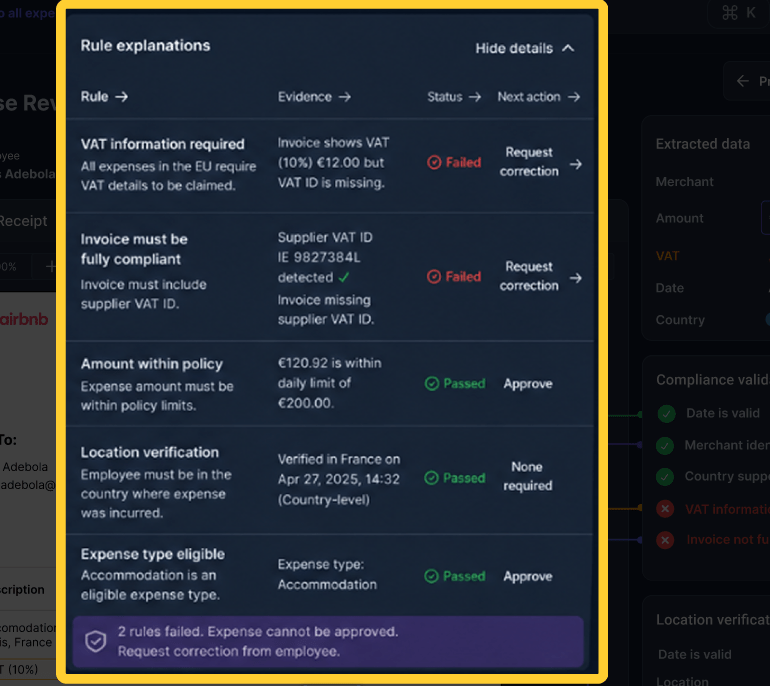Click Approve for Expense type eligible rule
Viewport: 770px width, 686px height.
tap(528, 576)
